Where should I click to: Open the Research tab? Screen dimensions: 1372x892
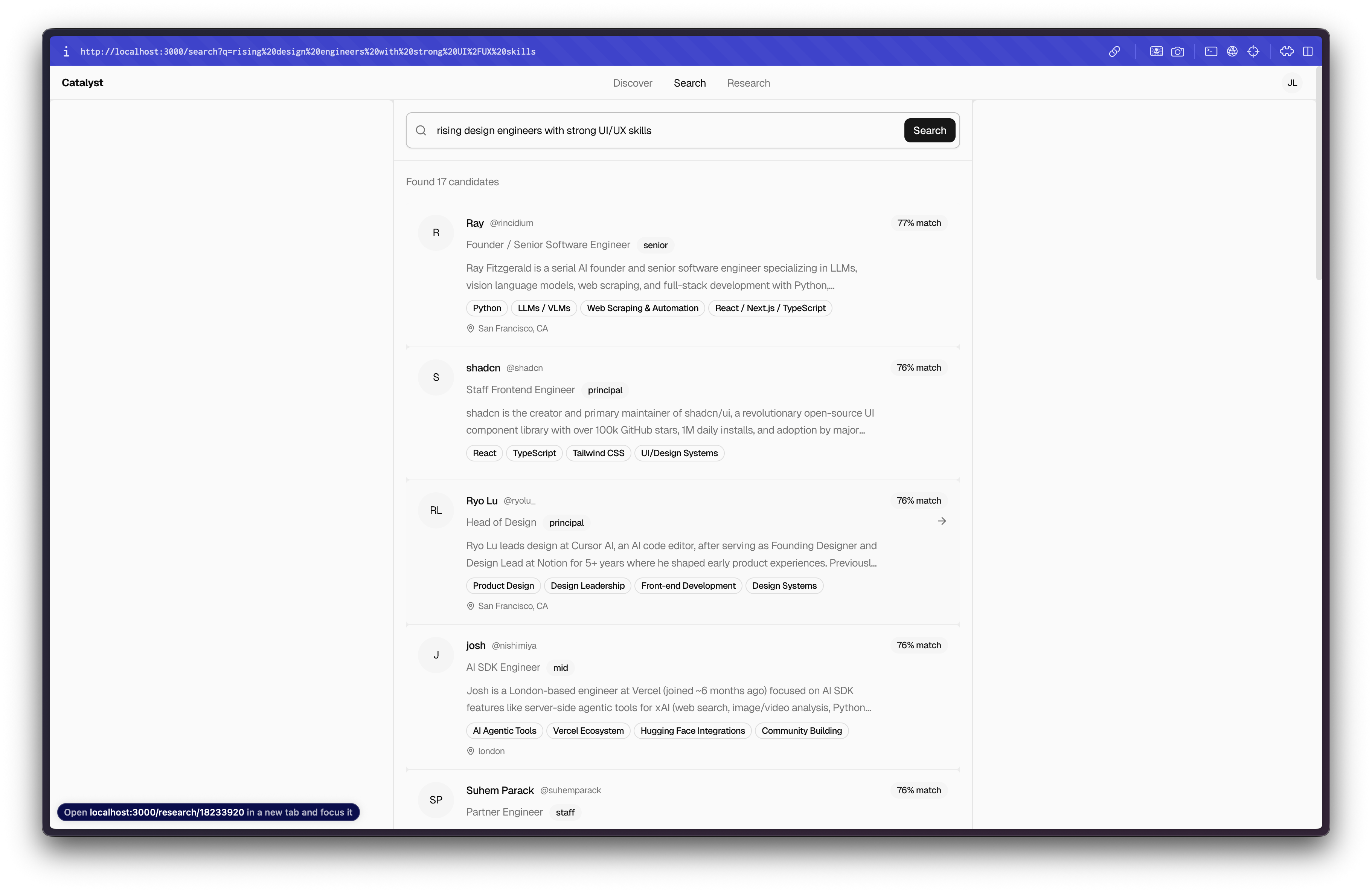[748, 83]
